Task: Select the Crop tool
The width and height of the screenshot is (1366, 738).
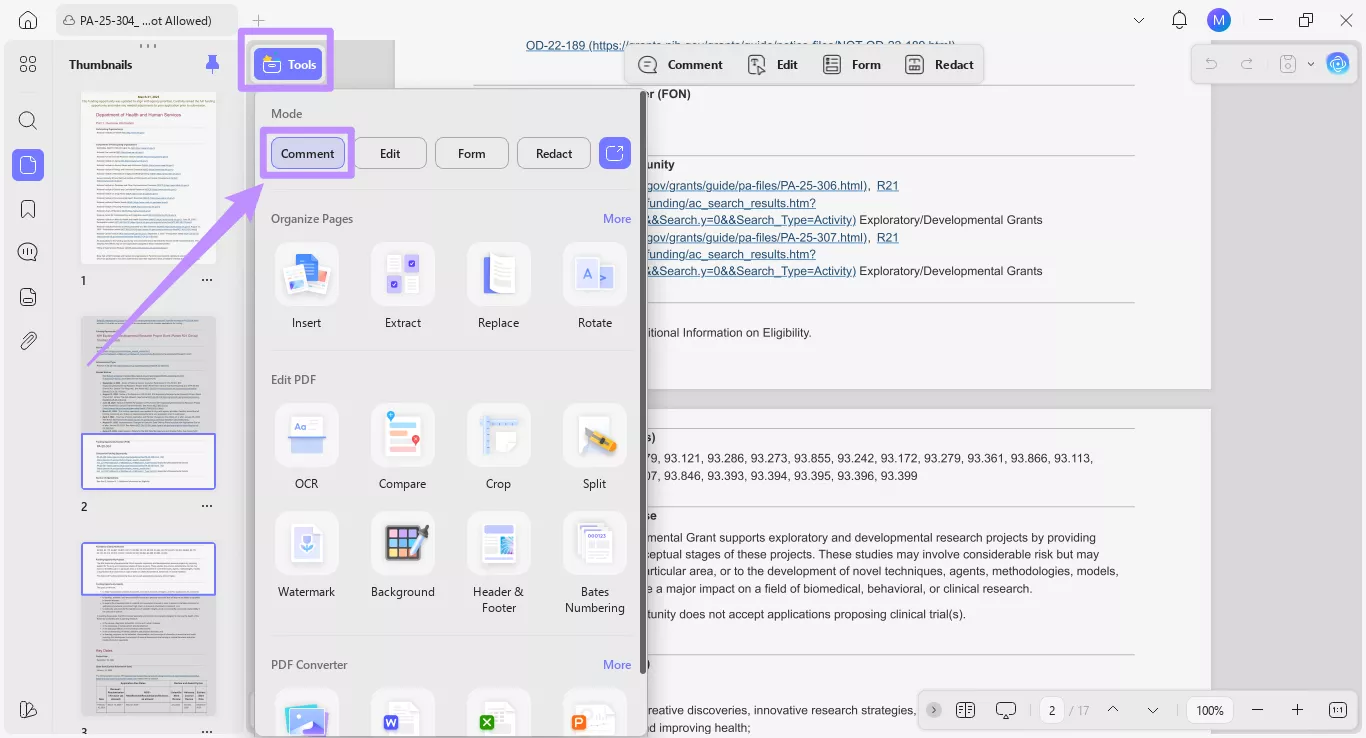Action: point(498,447)
